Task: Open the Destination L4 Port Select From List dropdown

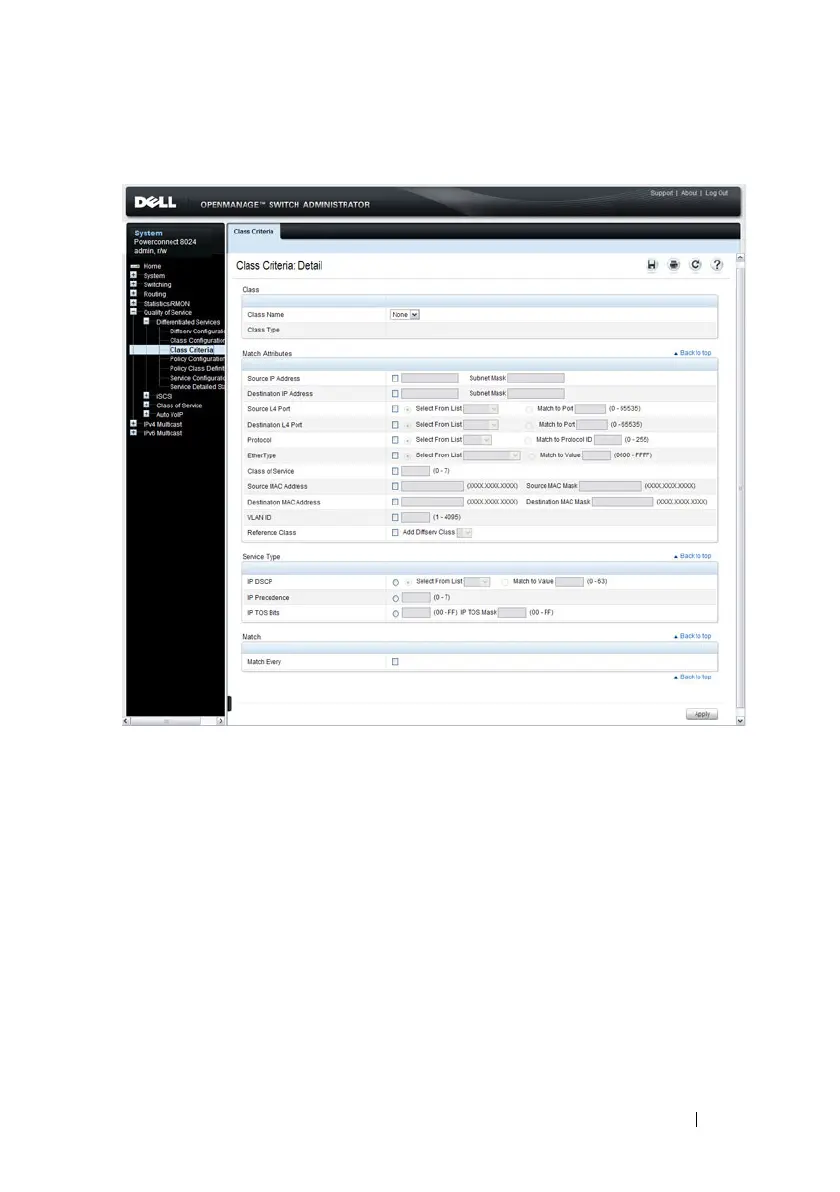Action: pyautogui.click(x=480, y=425)
